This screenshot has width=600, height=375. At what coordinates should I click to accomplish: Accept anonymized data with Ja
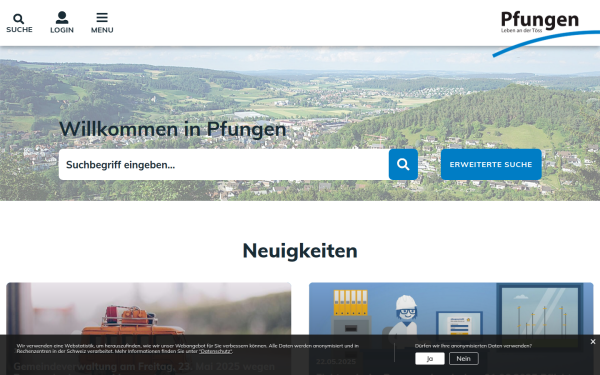(430, 359)
